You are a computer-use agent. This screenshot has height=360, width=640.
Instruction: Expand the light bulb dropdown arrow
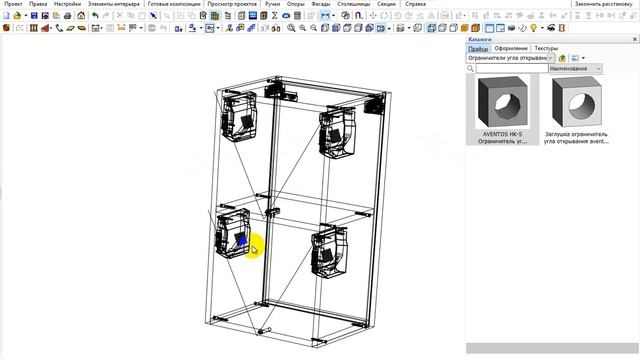tap(542, 28)
